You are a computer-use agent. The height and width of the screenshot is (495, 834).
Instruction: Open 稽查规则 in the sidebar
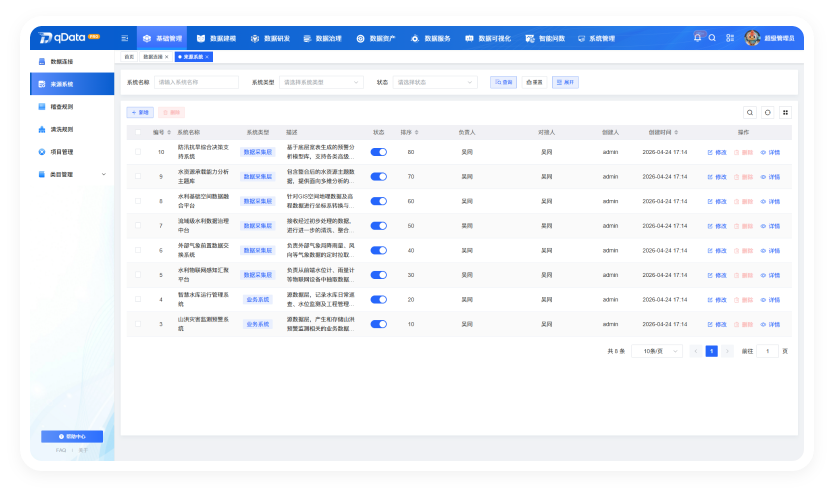point(72,107)
